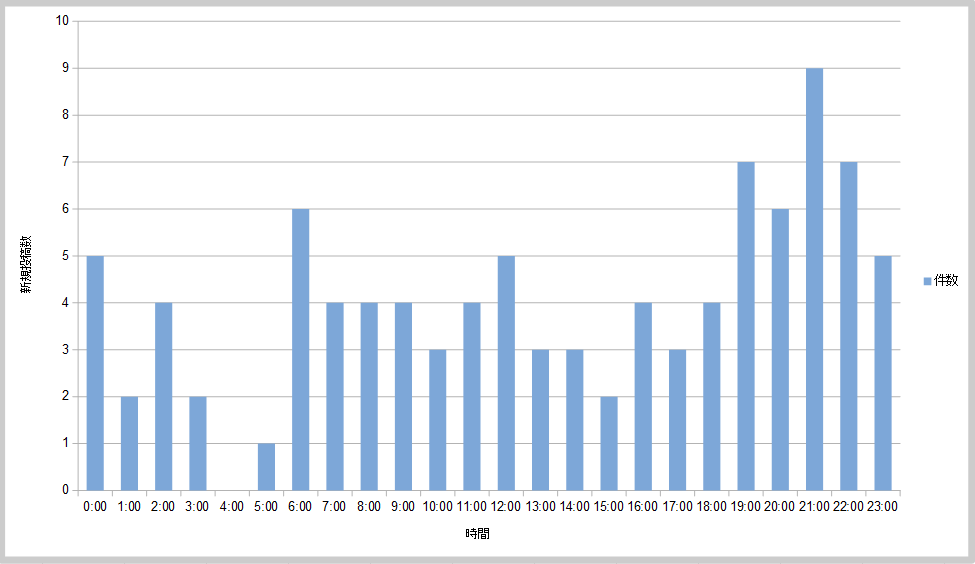Select the 19:00 bar

tap(746, 326)
